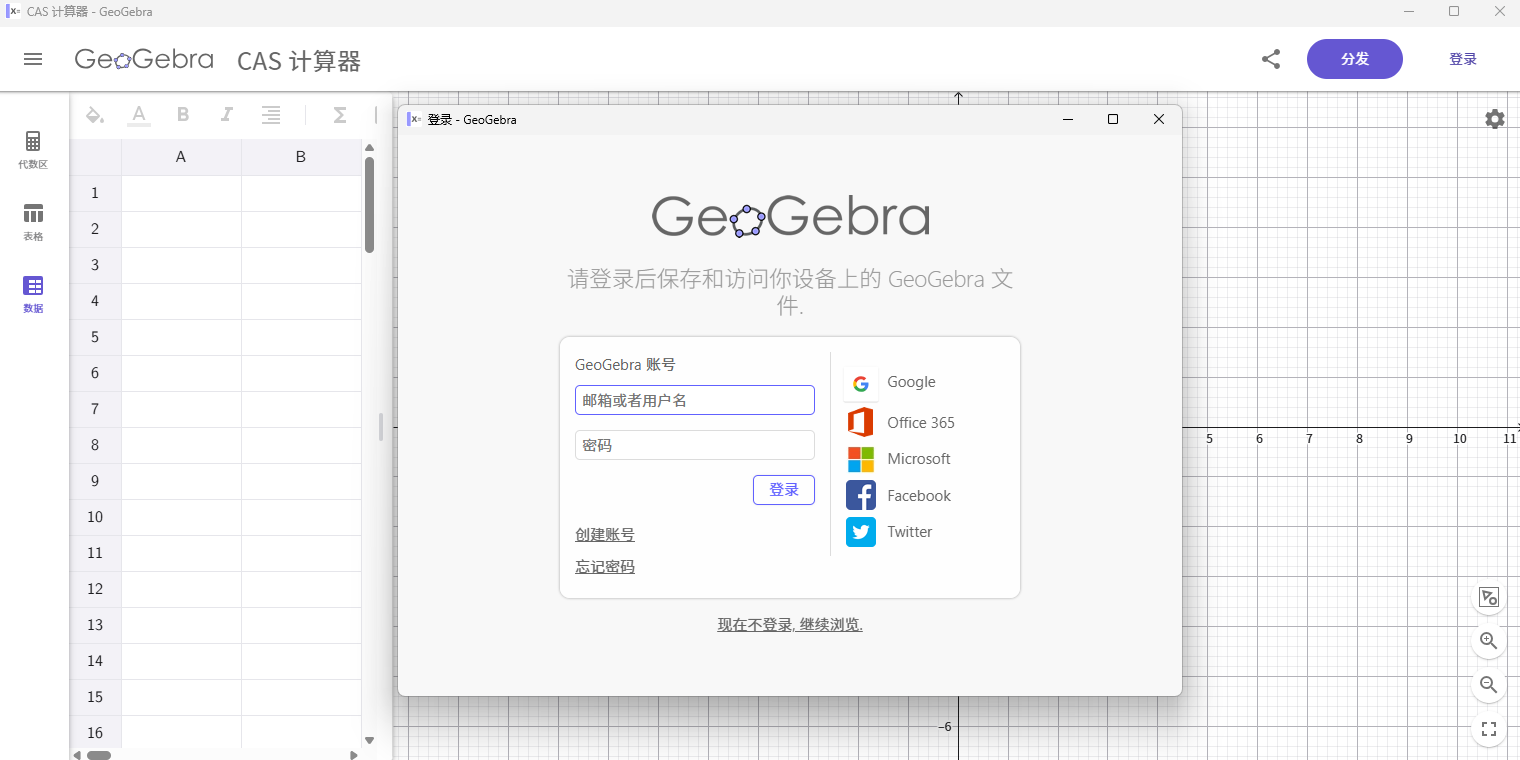The image size is (1520, 760).
Task: Click horizontal scrollbar thumb in spreadsheet
Action: pos(99,755)
